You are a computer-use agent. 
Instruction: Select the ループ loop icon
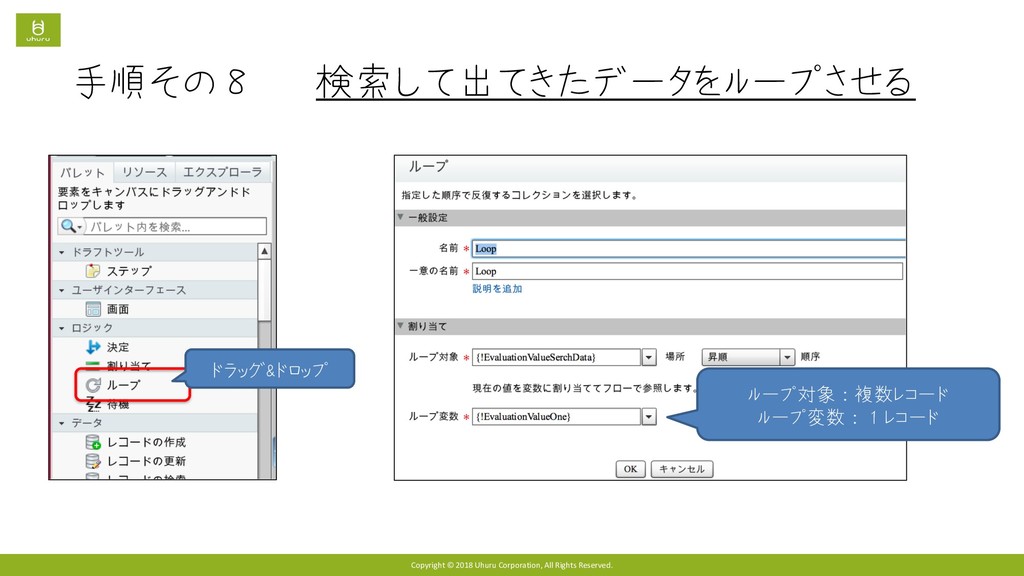[x=93, y=385]
